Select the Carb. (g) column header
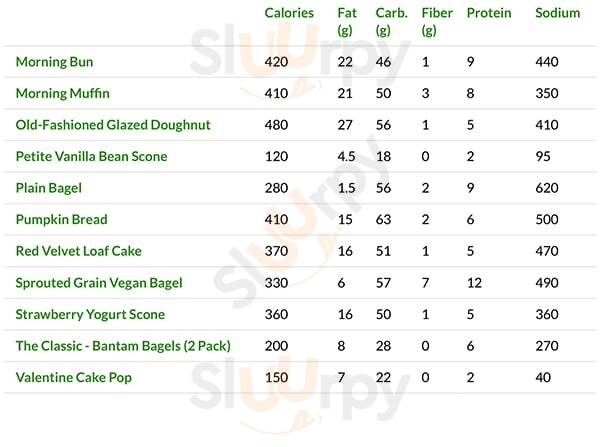 (x=390, y=21)
